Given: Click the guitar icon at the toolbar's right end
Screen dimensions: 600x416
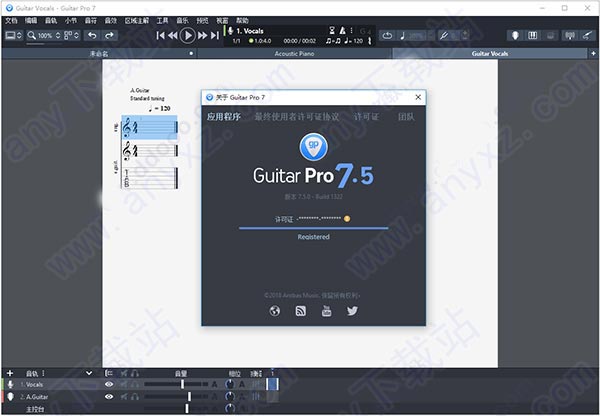Looking at the screenshot, I should 587,36.
